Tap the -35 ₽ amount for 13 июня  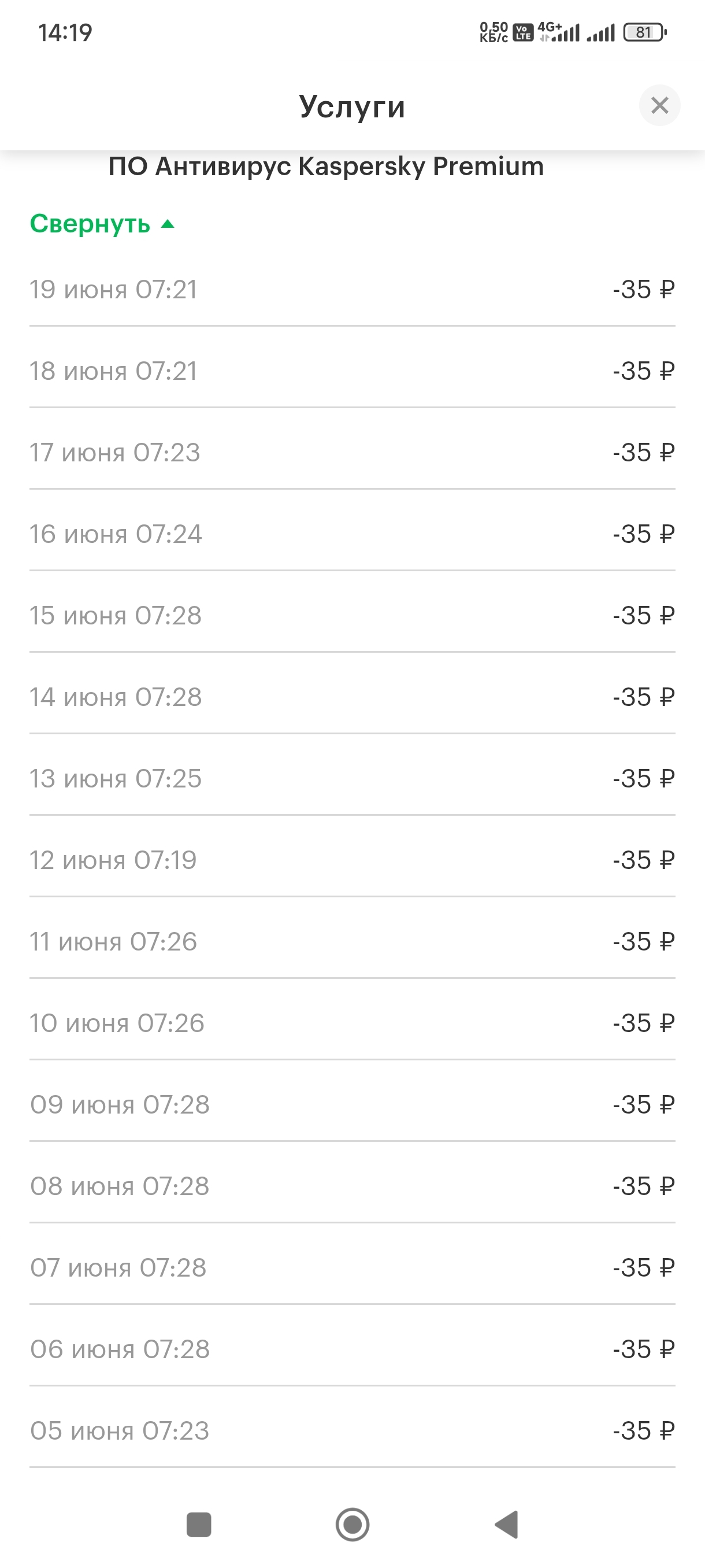coord(644,779)
